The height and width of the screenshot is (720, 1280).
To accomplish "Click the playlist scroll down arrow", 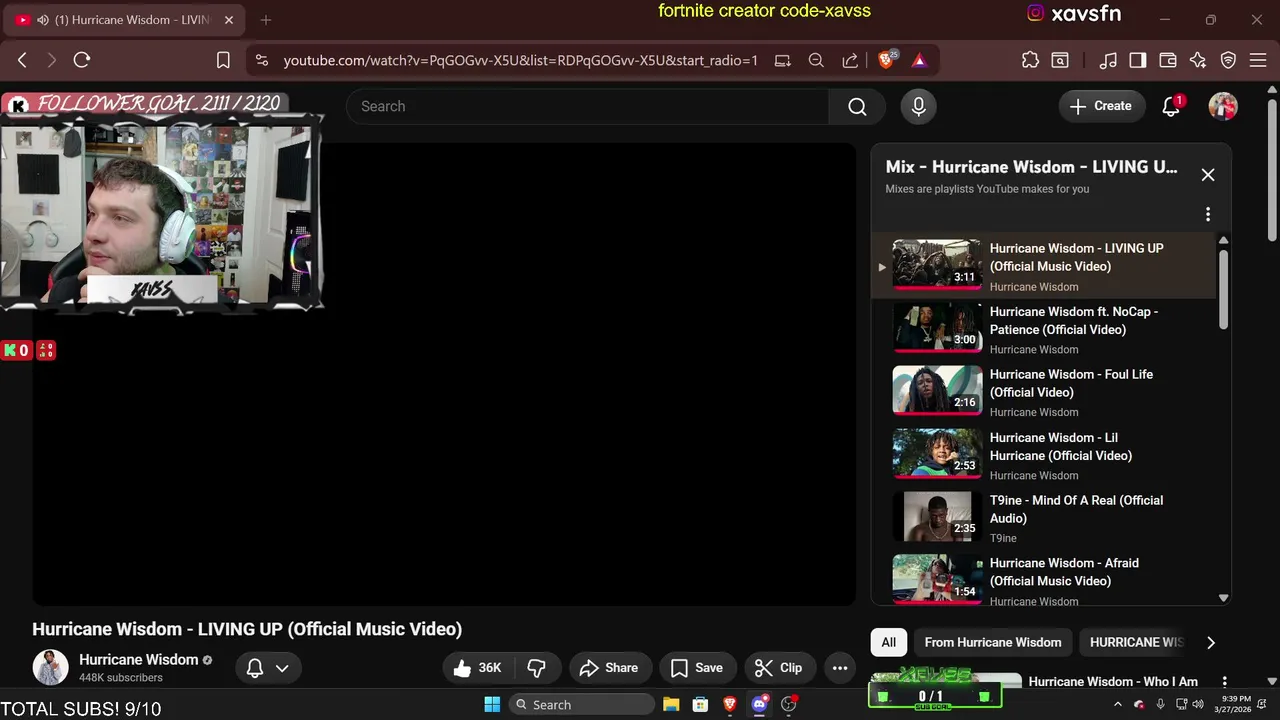I will [1223, 598].
